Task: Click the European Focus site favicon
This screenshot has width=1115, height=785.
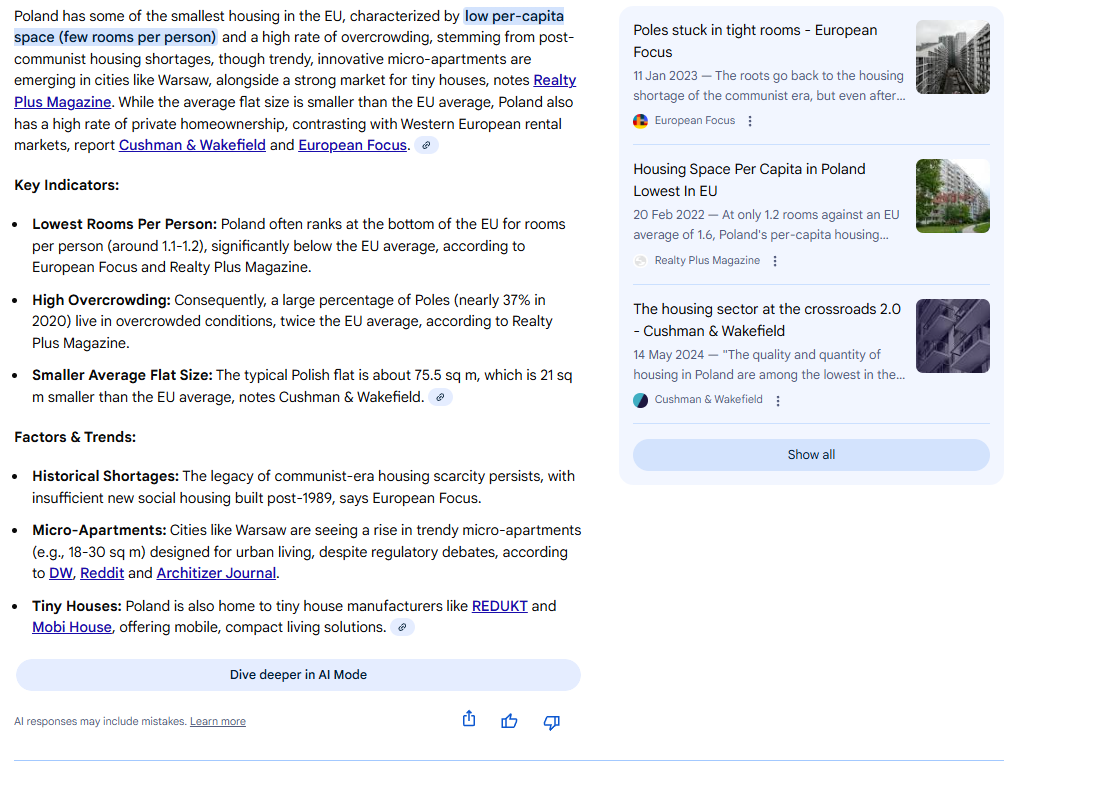Action: tap(641, 121)
